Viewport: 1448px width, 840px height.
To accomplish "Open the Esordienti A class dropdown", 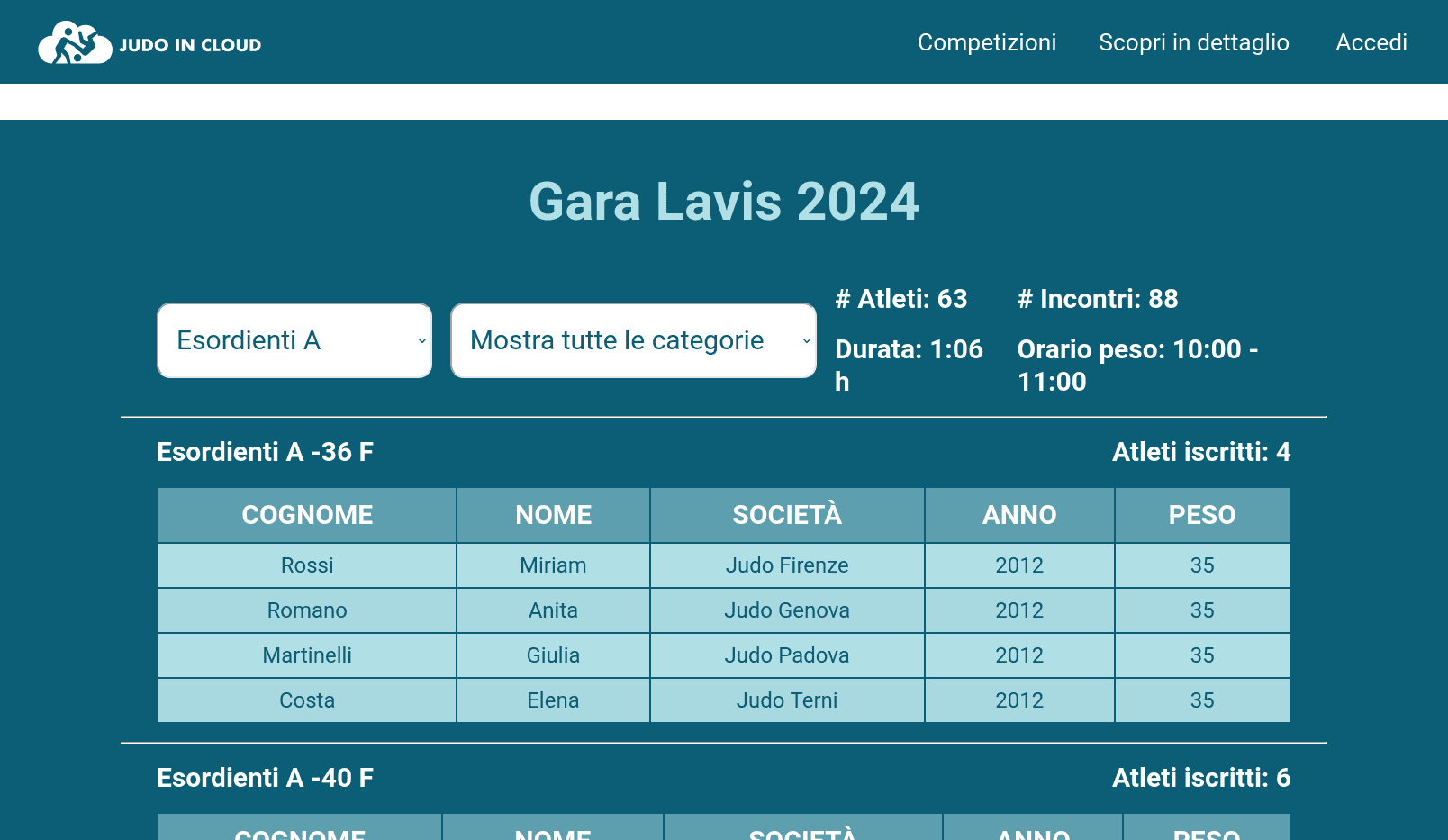I will [x=294, y=340].
